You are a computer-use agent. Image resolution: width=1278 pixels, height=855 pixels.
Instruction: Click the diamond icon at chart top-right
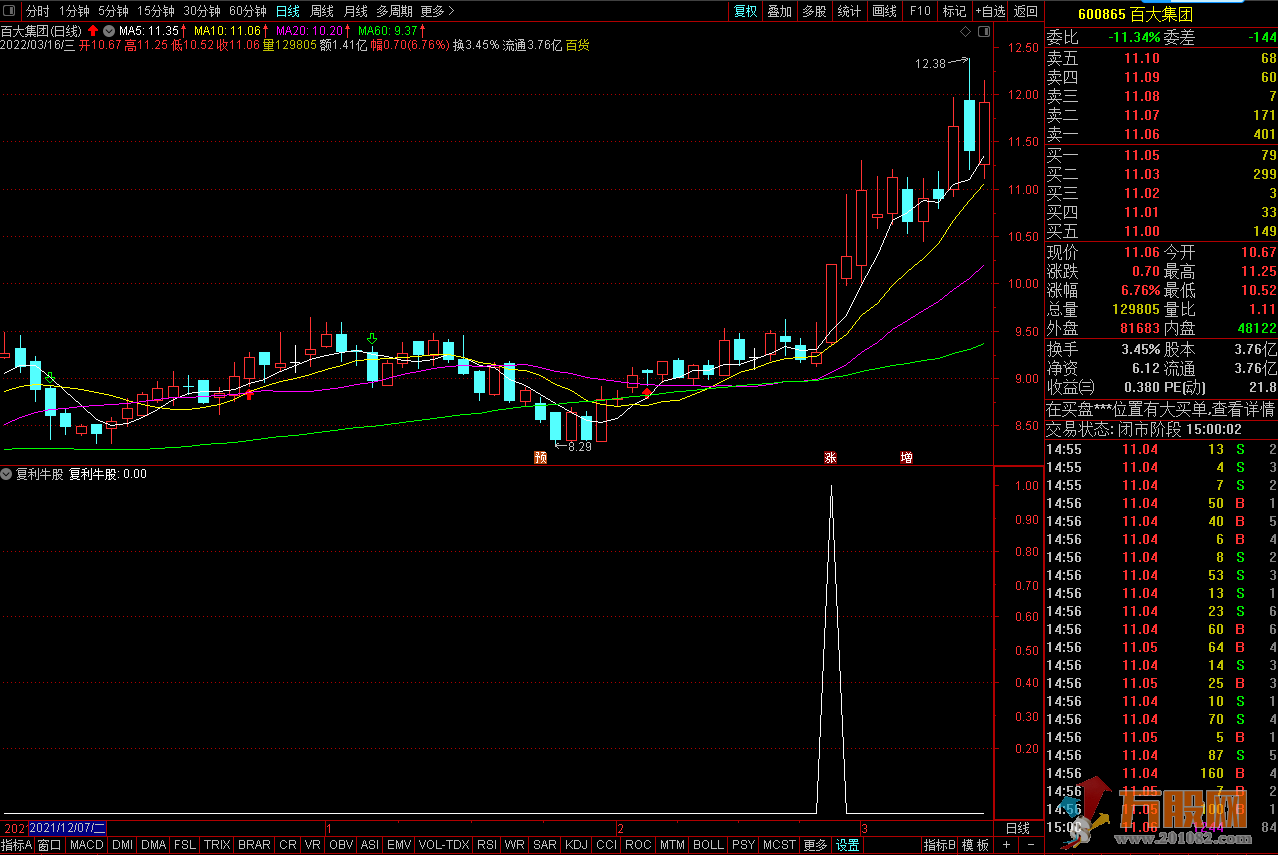(x=966, y=32)
